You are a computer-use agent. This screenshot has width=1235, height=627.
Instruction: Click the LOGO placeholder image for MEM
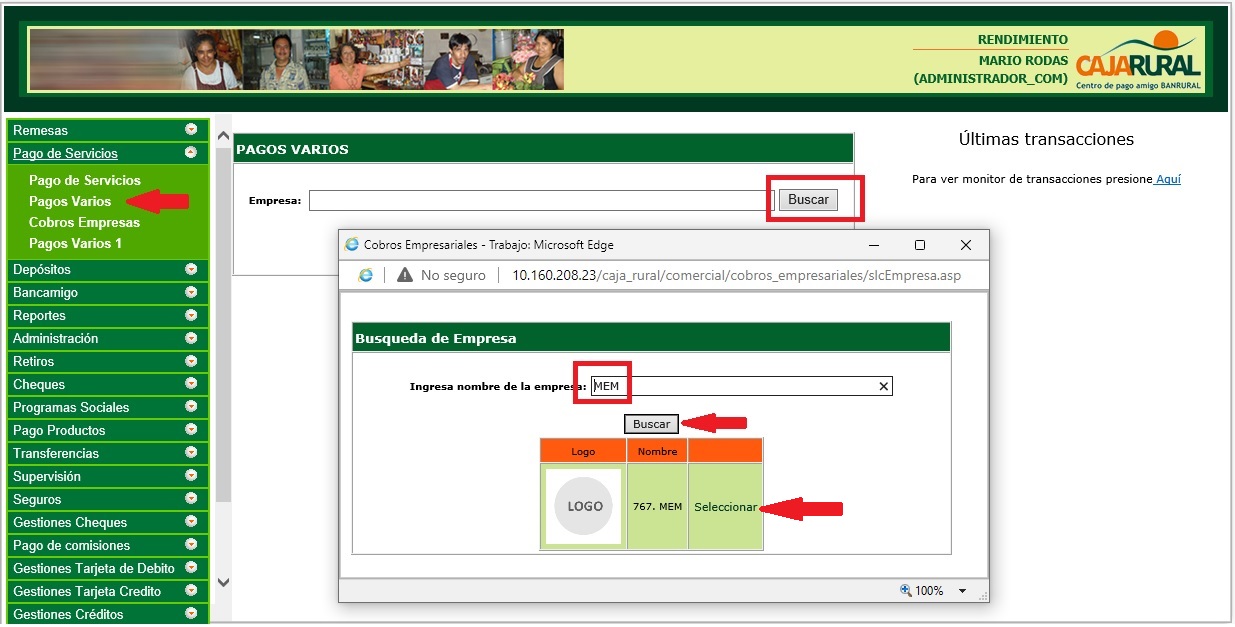[x=584, y=506]
